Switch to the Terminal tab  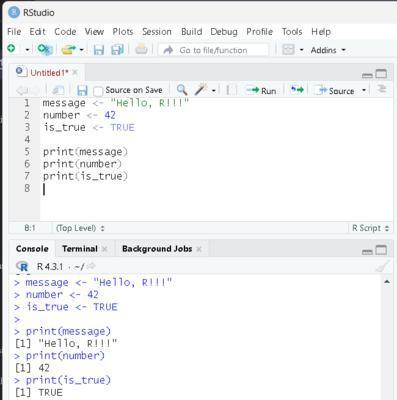[x=80, y=249]
